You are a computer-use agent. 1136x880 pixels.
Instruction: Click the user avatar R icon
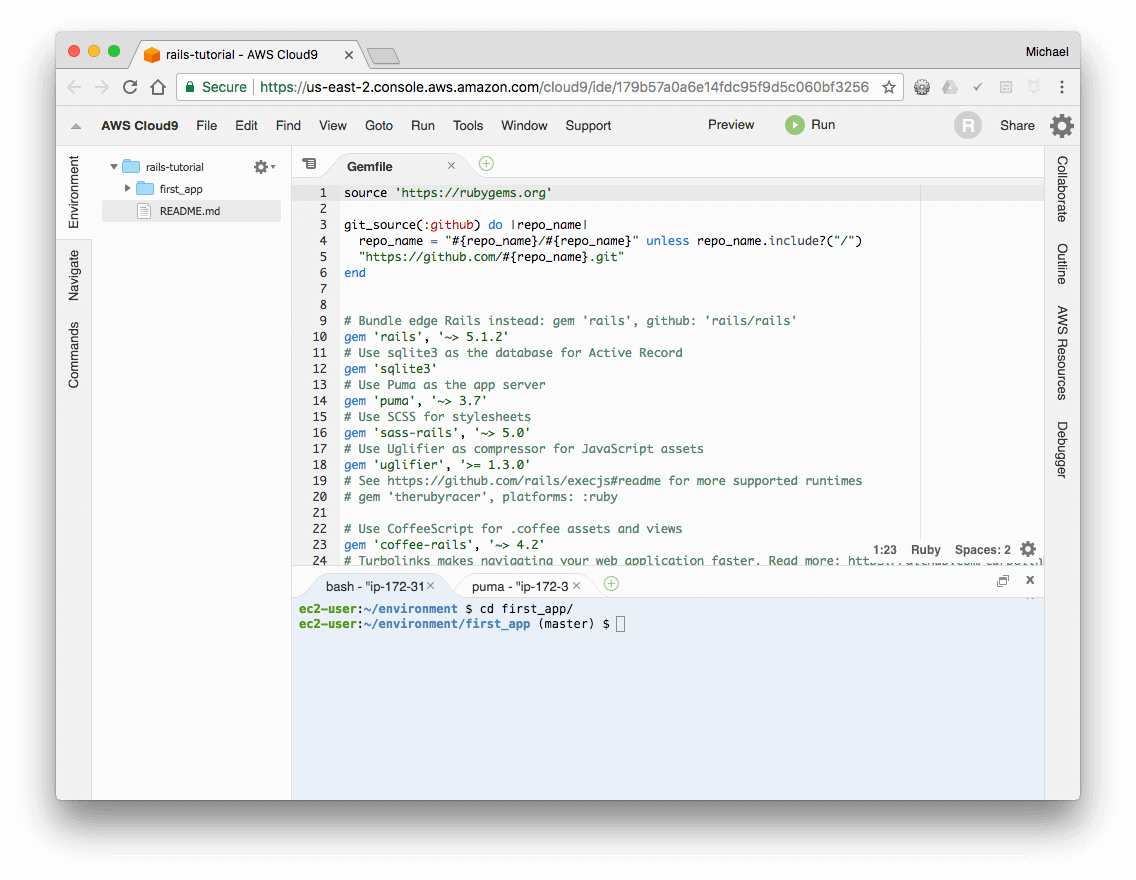tap(967, 125)
